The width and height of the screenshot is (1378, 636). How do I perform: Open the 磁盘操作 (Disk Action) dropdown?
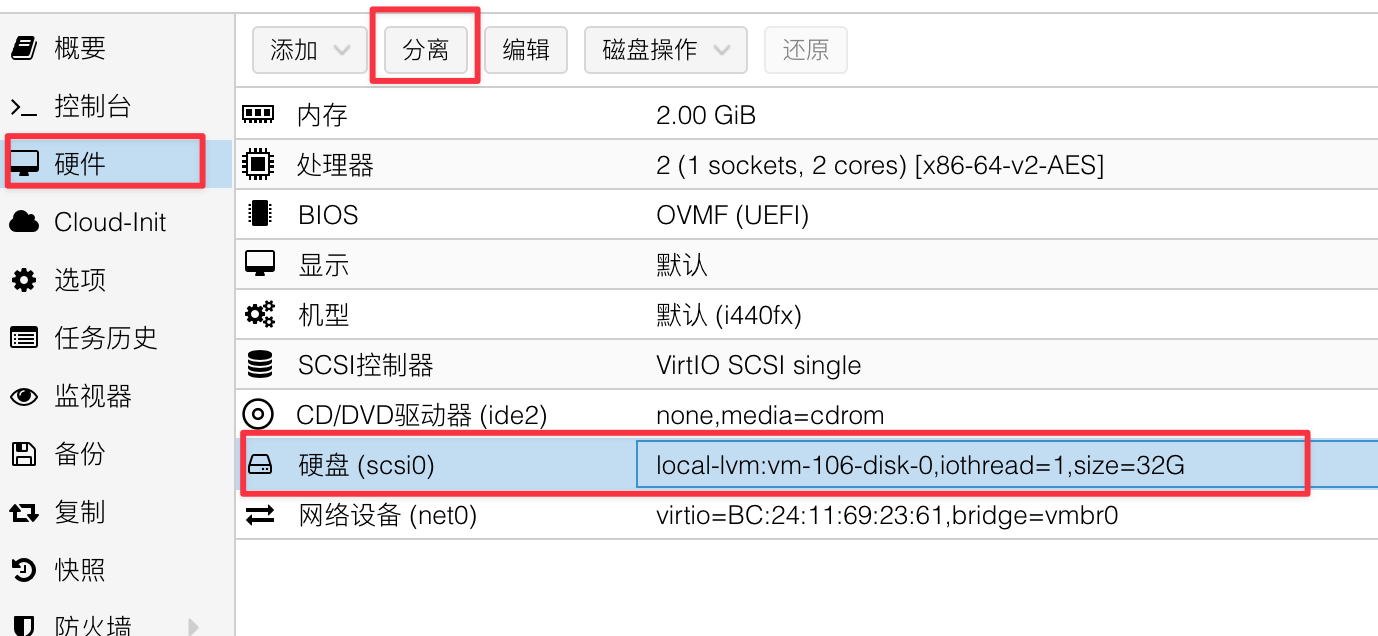click(665, 50)
